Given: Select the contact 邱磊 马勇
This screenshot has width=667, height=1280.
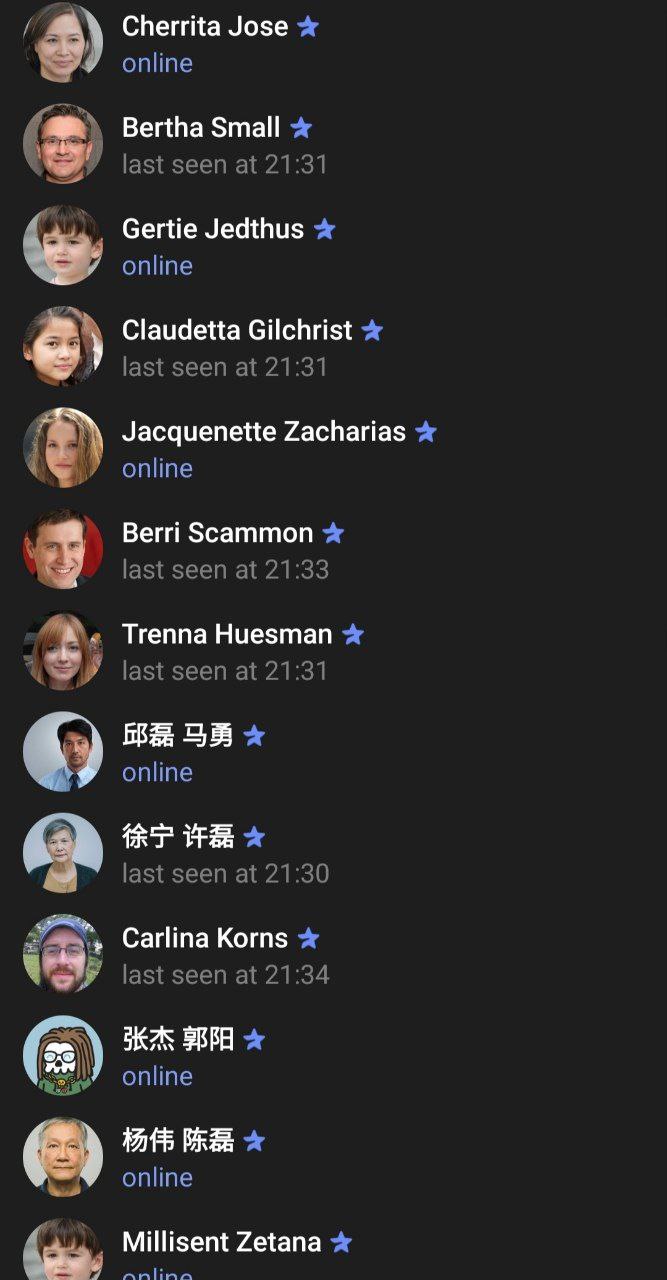Looking at the screenshot, I should (333, 753).
